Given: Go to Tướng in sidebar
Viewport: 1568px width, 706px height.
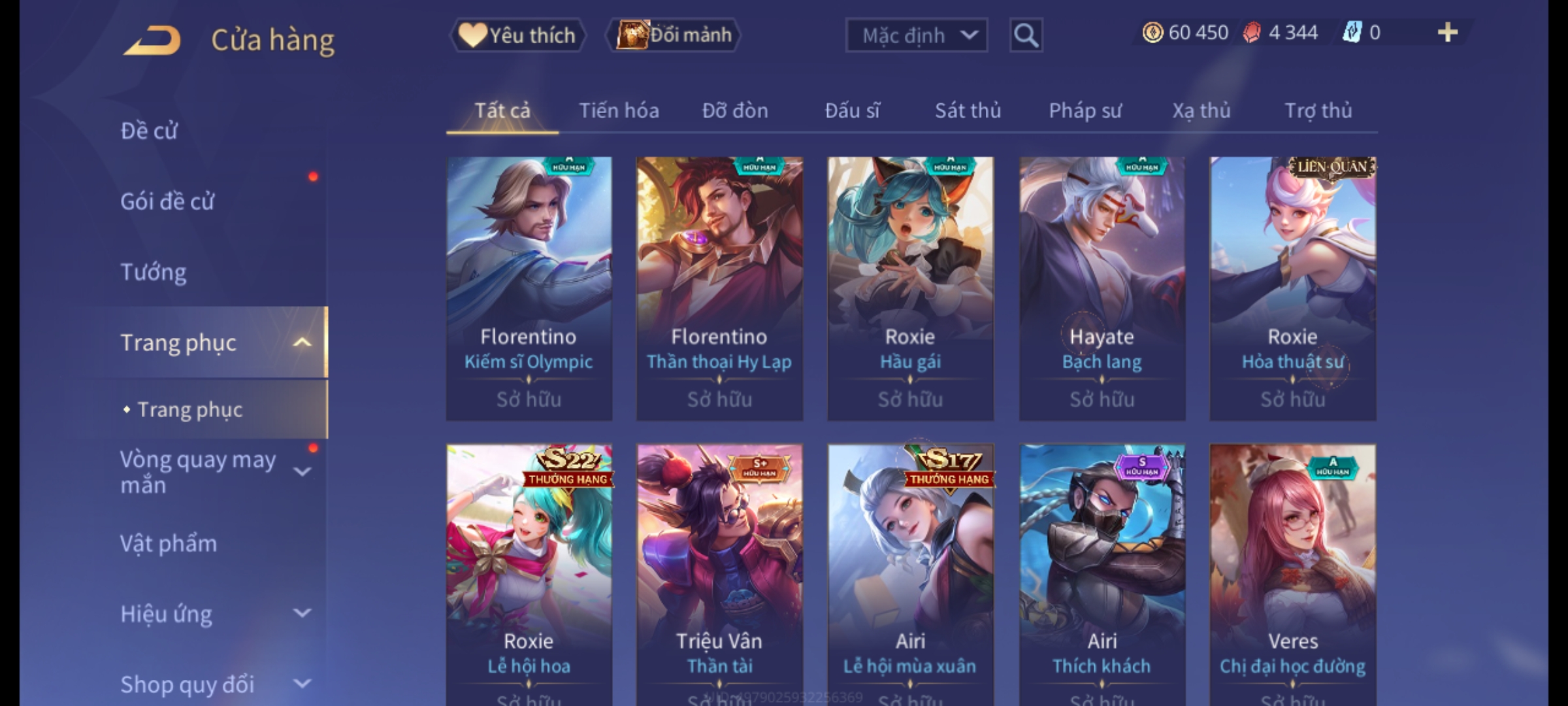Looking at the screenshot, I should pos(154,272).
